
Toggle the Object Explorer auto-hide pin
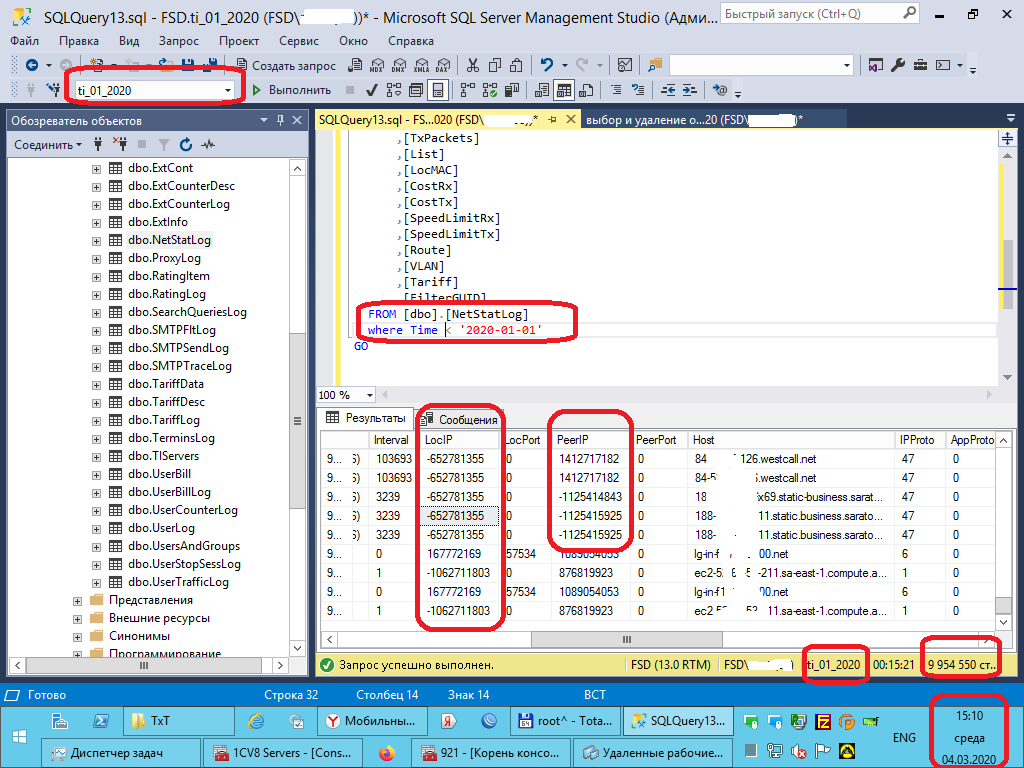280,120
